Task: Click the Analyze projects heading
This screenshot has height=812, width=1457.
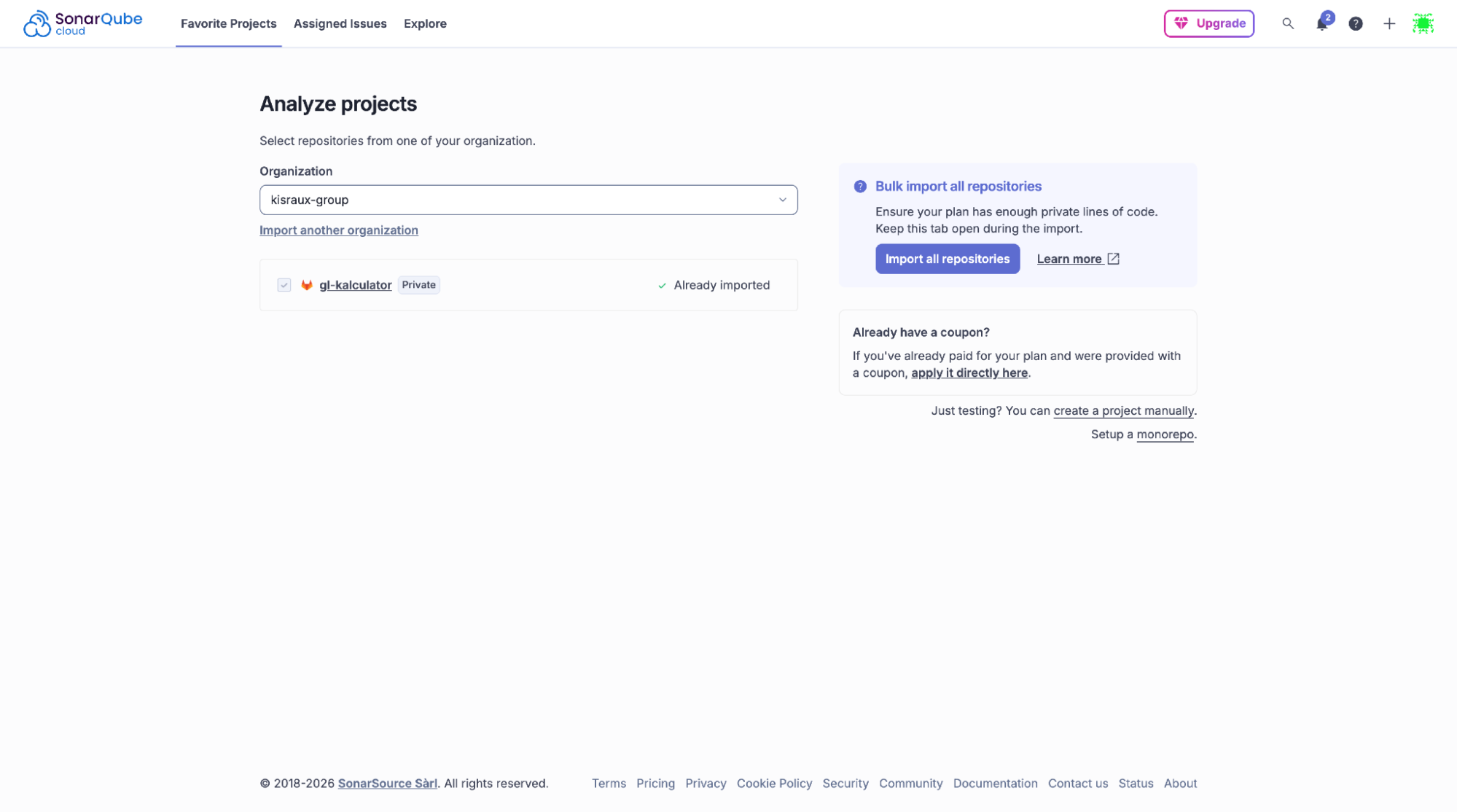Action: tap(338, 104)
